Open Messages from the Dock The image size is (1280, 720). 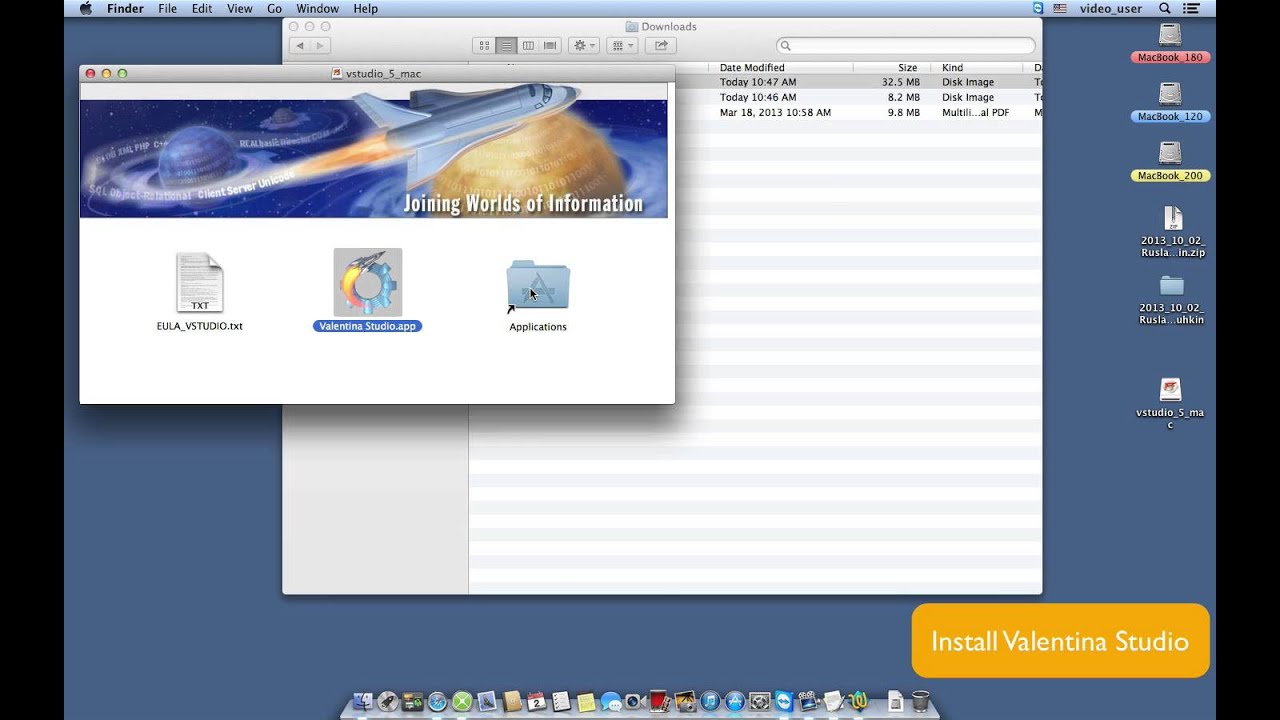point(611,702)
